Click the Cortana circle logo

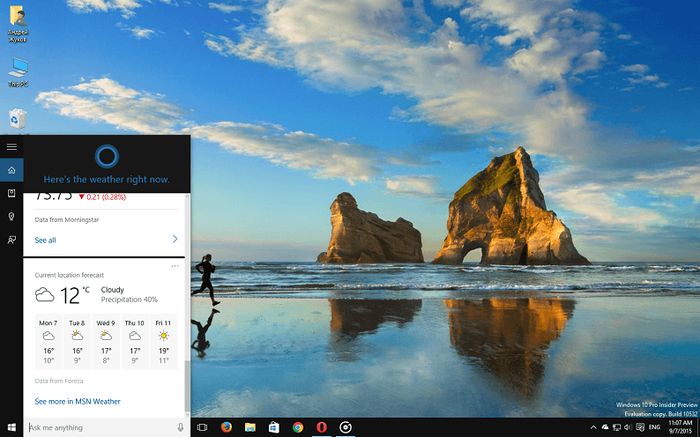pyautogui.click(x=106, y=154)
